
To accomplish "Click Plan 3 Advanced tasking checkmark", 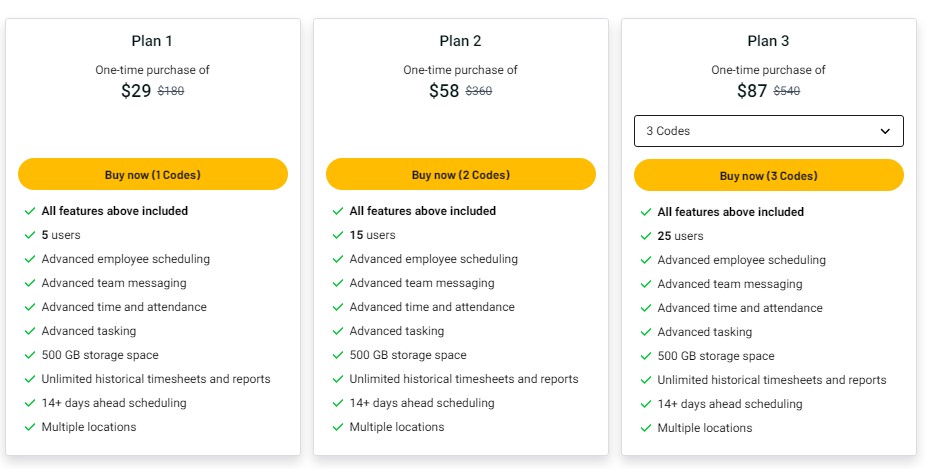I will tap(644, 332).
